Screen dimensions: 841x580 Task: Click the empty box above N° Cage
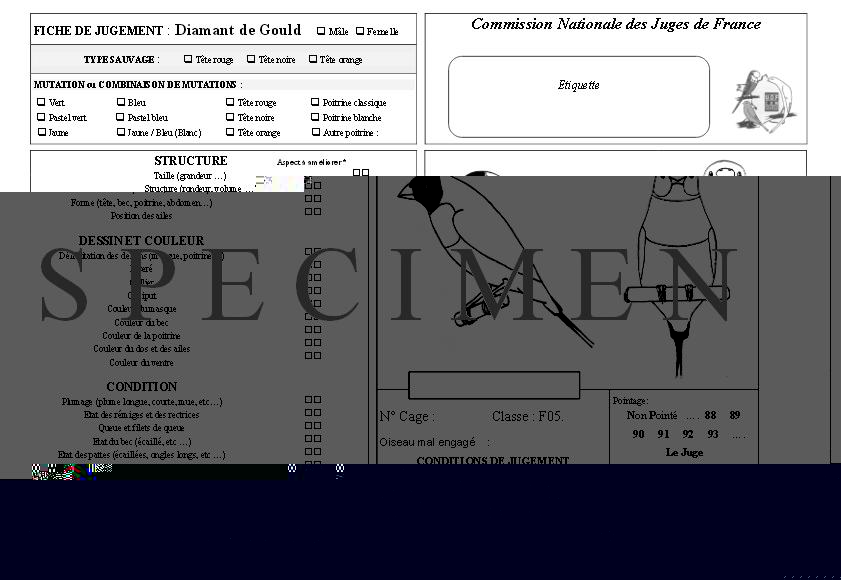(494, 385)
